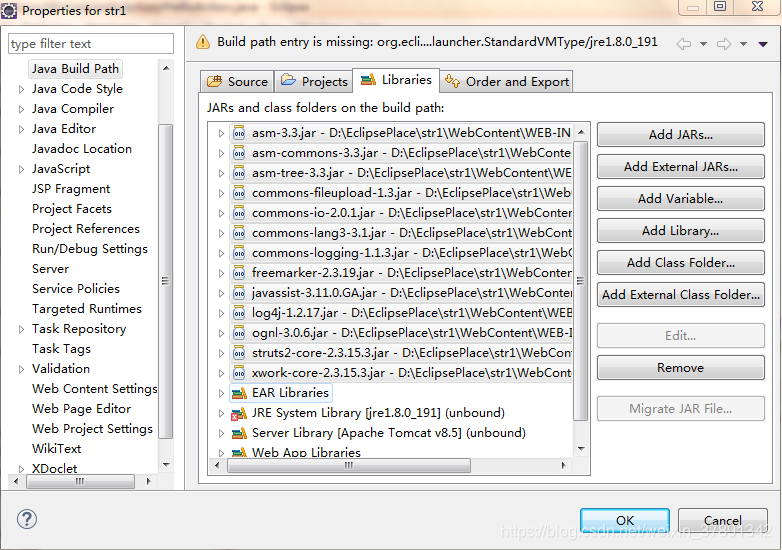The width and height of the screenshot is (782, 550).
Task: Select Javadoc Location in sidebar
Action: pyautogui.click(x=81, y=149)
